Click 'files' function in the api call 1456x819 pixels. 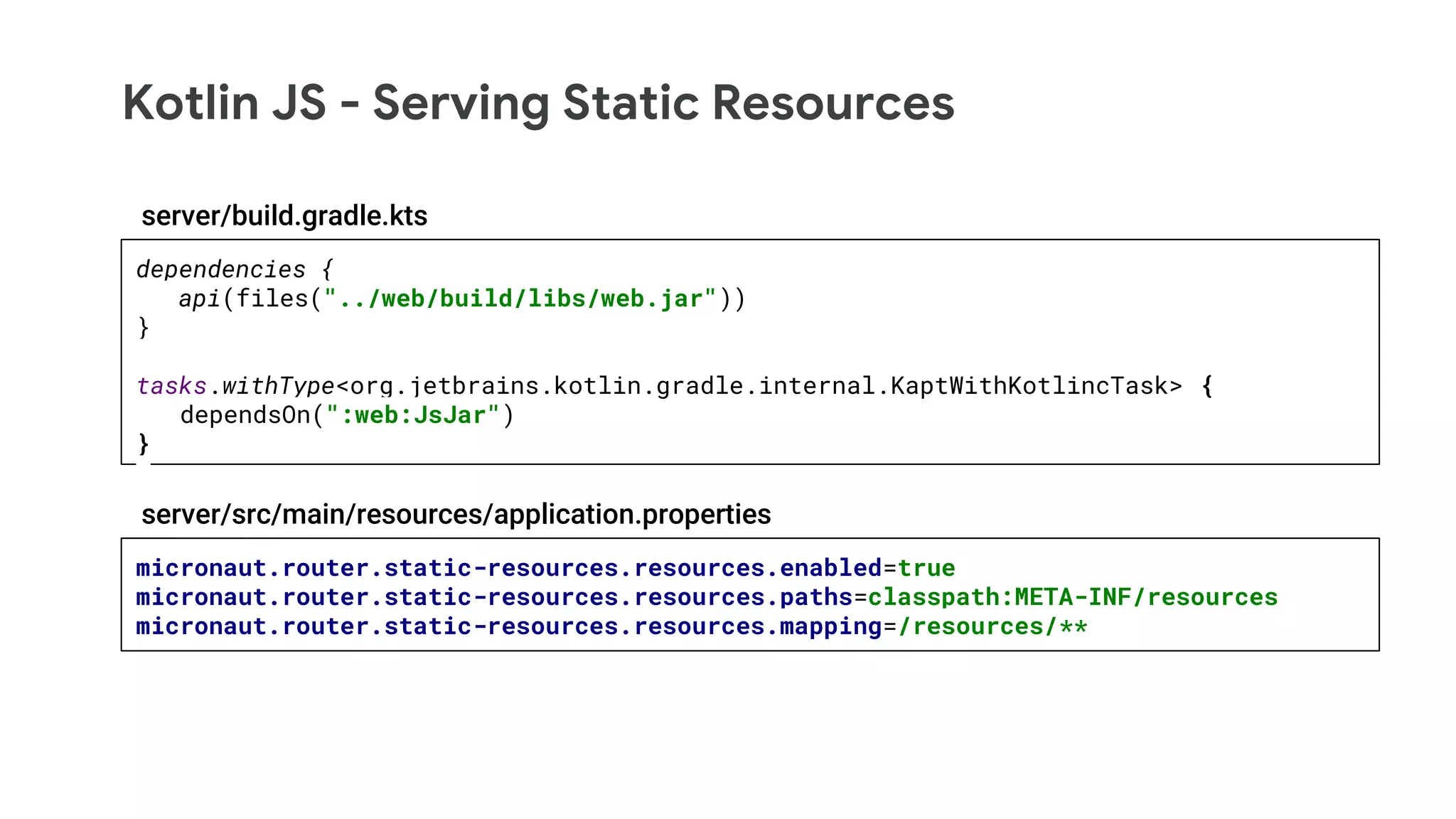pos(272,299)
